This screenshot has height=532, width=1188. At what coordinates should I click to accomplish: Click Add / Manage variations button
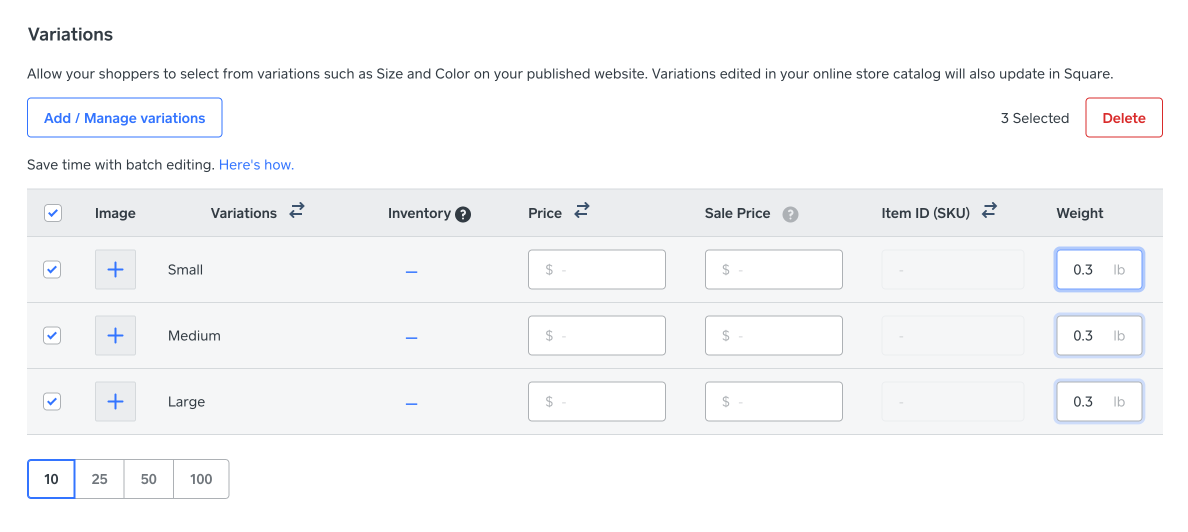point(124,118)
